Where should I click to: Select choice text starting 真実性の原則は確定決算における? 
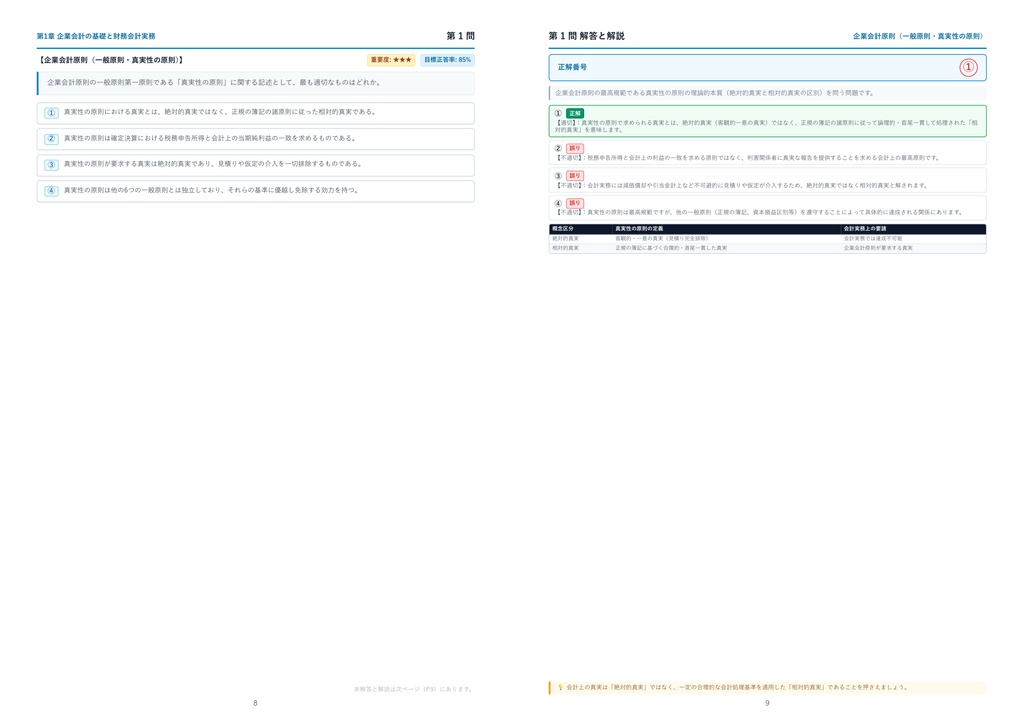click(210, 138)
